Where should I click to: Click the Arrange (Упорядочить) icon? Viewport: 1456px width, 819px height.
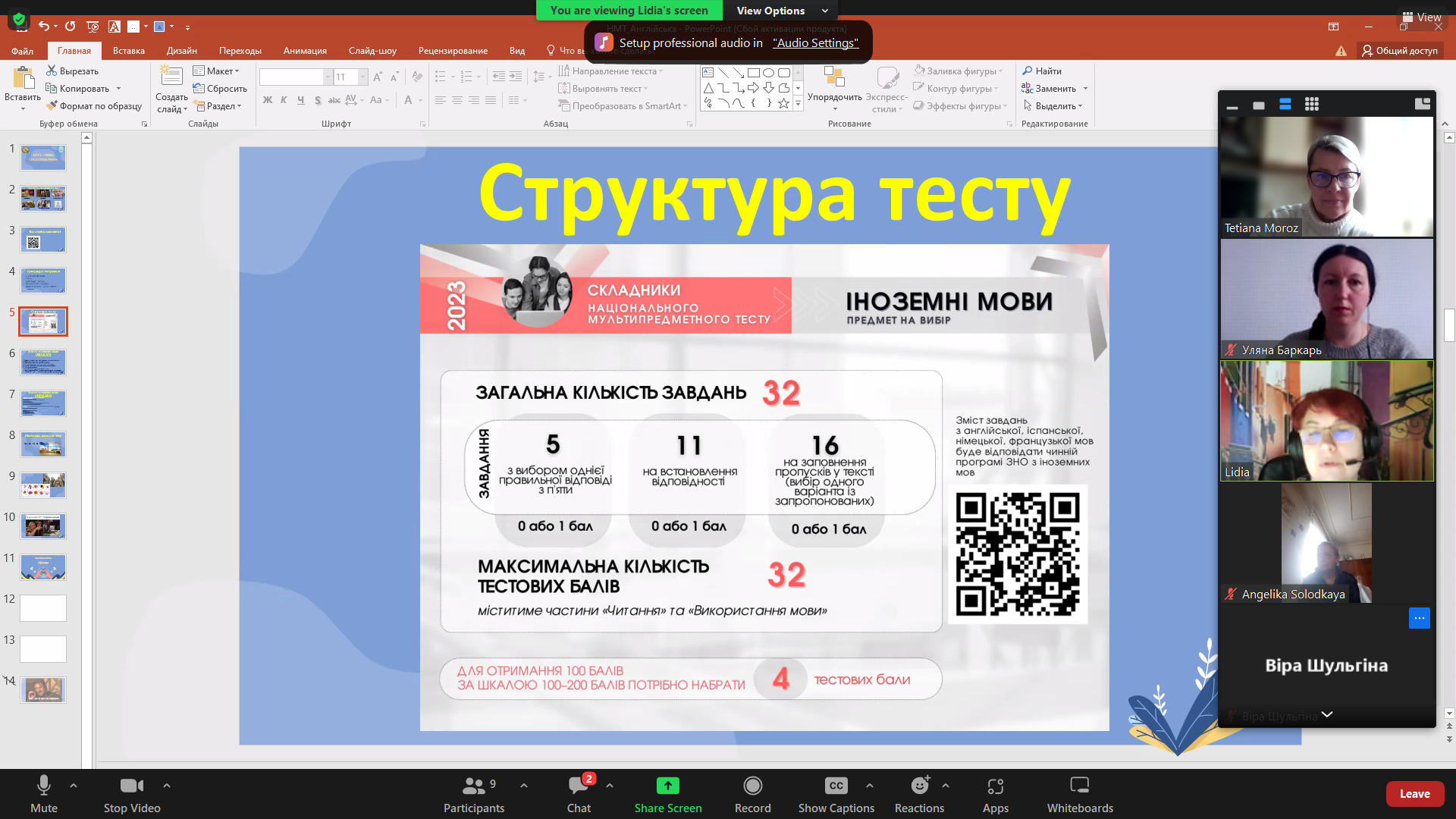[834, 77]
